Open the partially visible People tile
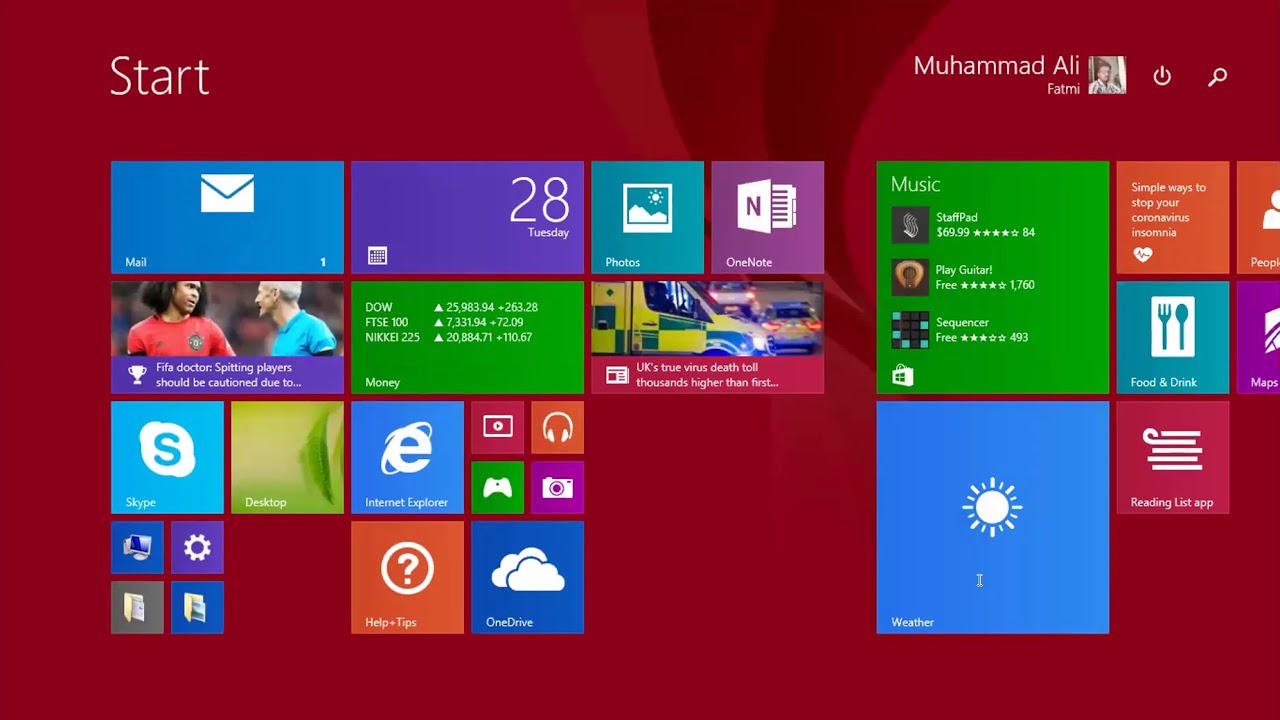The height and width of the screenshot is (720, 1280). coord(1258,217)
